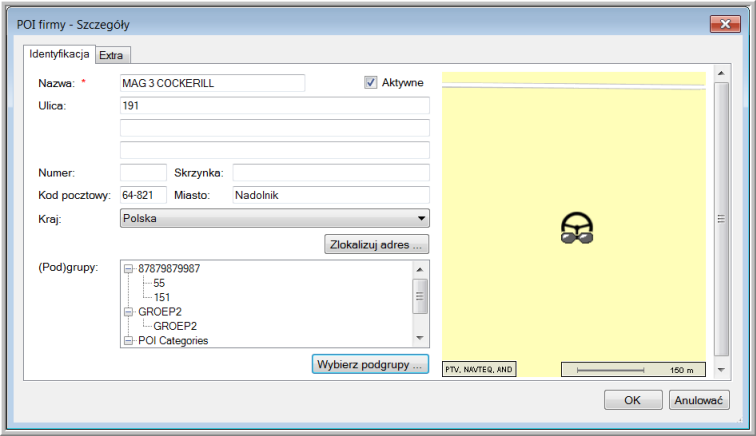Toggle the Aktywne checkbox

(371, 83)
